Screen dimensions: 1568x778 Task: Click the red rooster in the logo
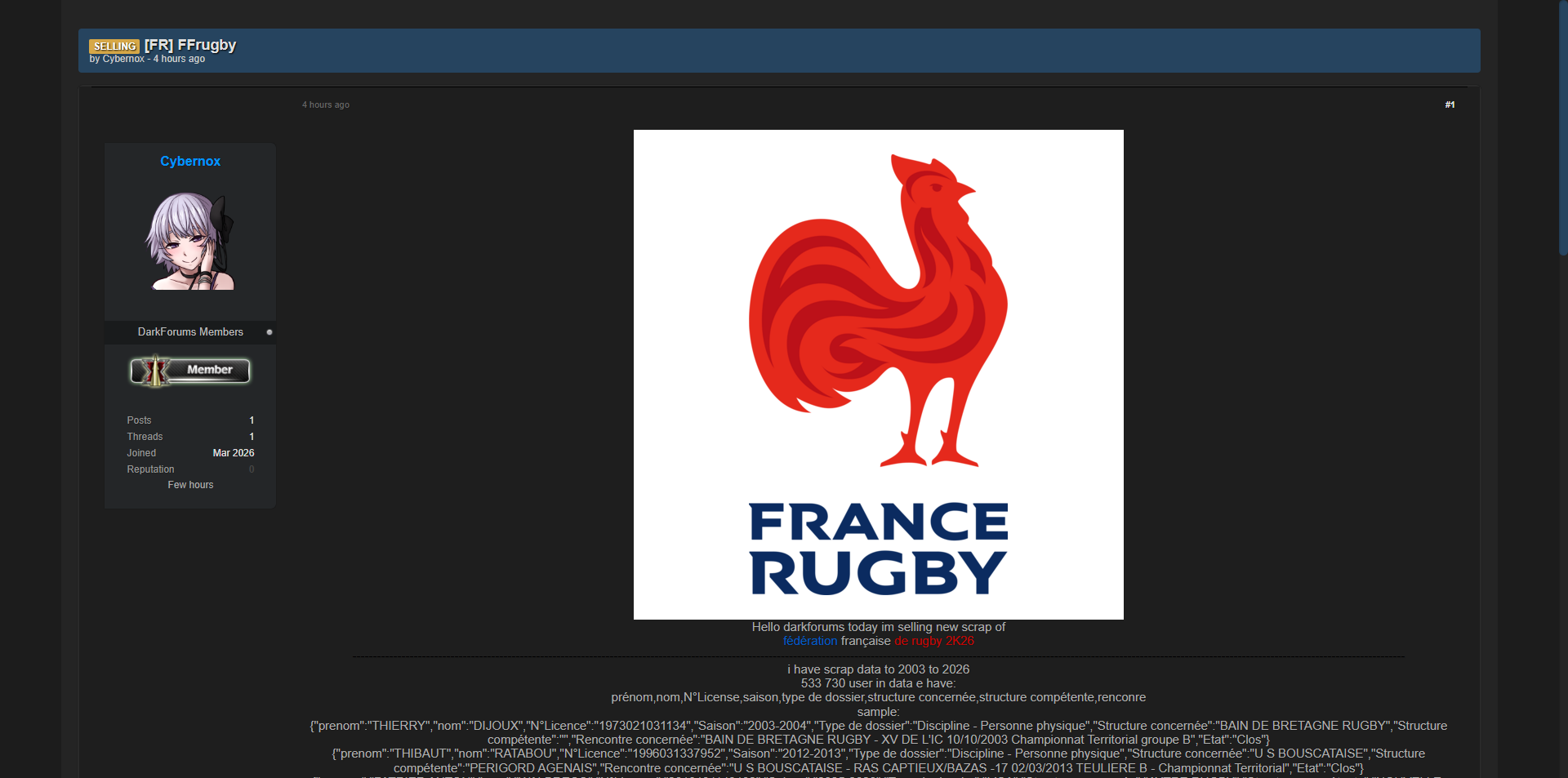point(878,310)
